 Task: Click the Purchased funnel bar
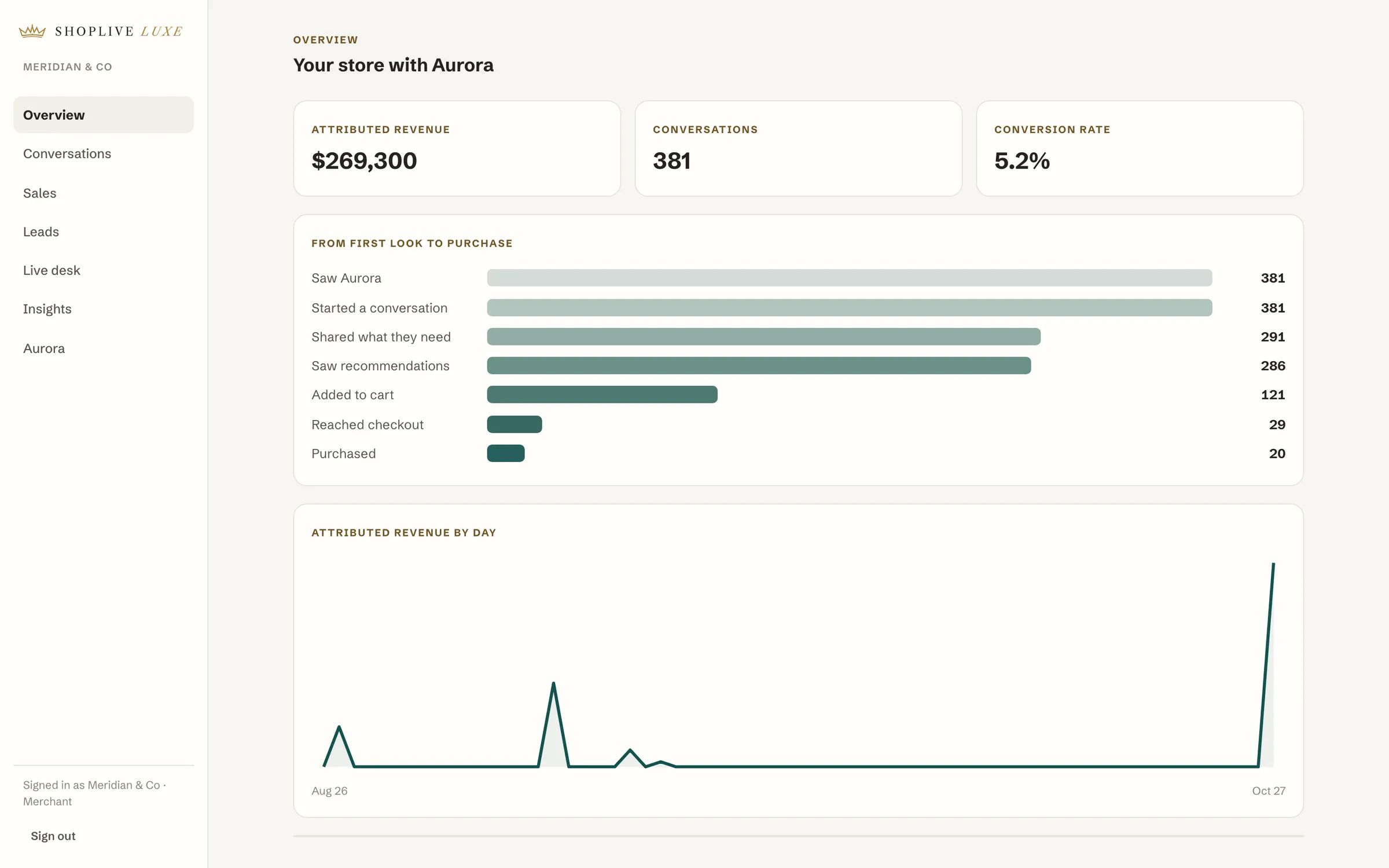[506, 453]
